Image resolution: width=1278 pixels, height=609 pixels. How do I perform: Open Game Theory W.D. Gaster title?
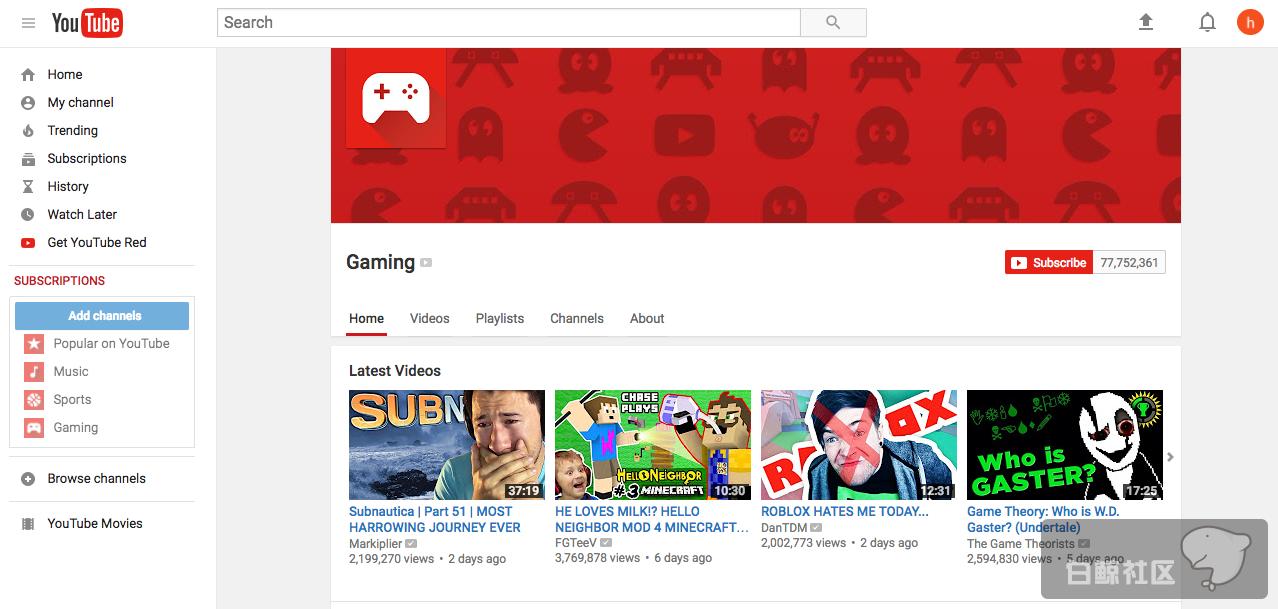[x=1043, y=519]
